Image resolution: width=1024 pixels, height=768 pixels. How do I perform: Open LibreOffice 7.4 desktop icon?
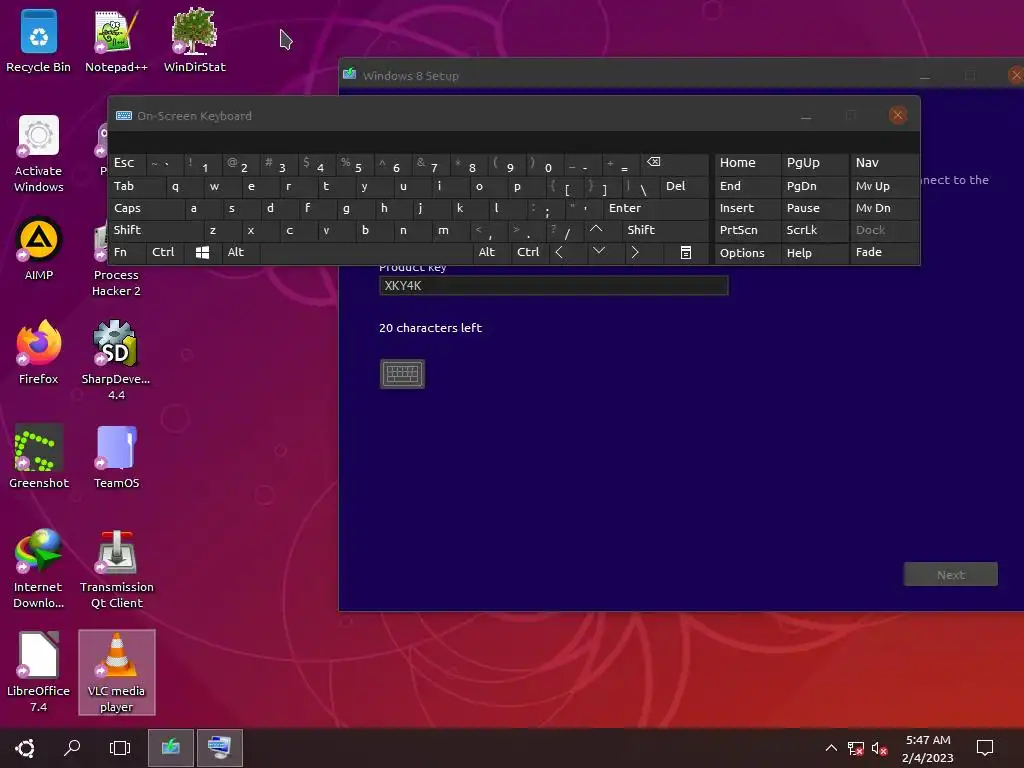(39, 672)
